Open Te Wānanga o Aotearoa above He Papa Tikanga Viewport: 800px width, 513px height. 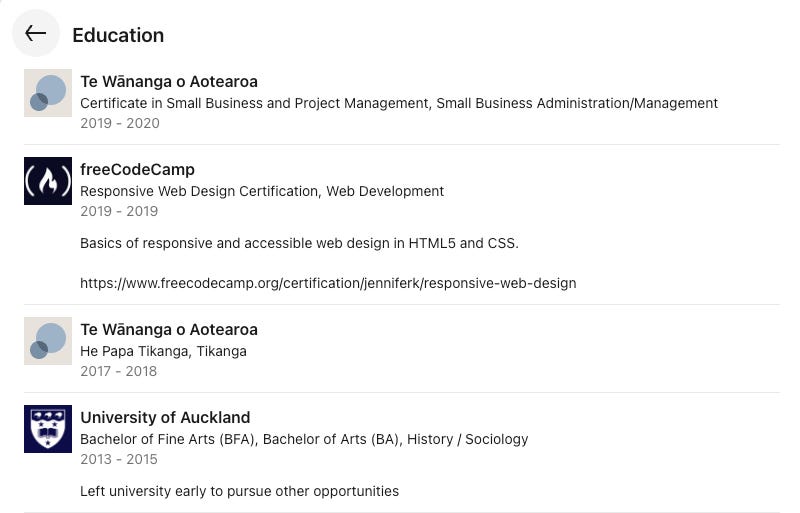(x=168, y=329)
